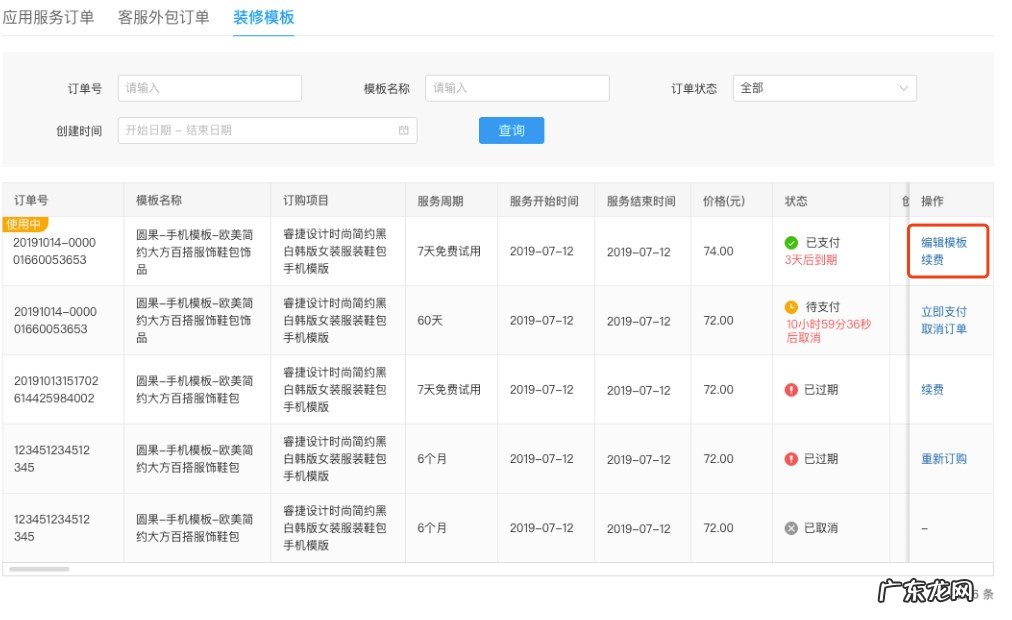The height and width of the screenshot is (620, 1012).
Task: Select the 装修模板 tab
Action: [262, 16]
